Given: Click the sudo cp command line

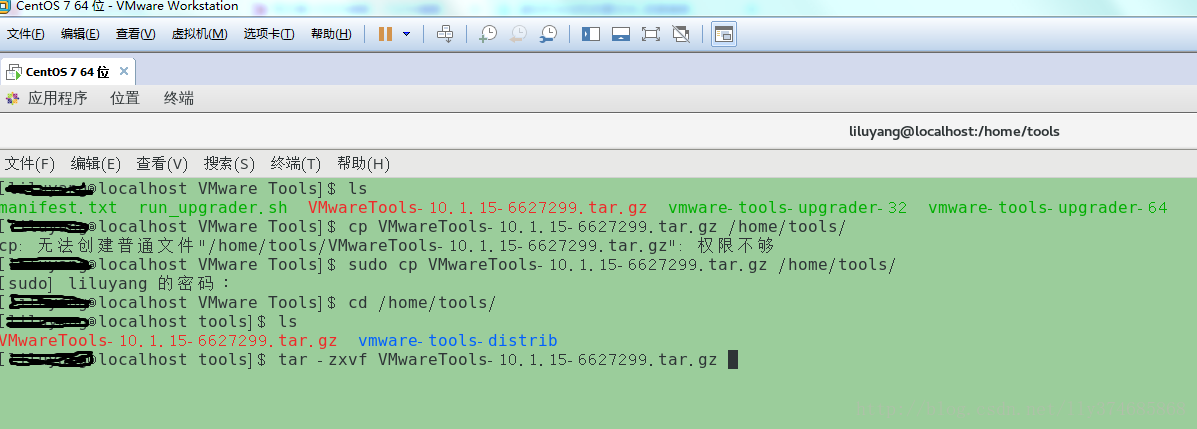Looking at the screenshot, I should click(622, 264).
